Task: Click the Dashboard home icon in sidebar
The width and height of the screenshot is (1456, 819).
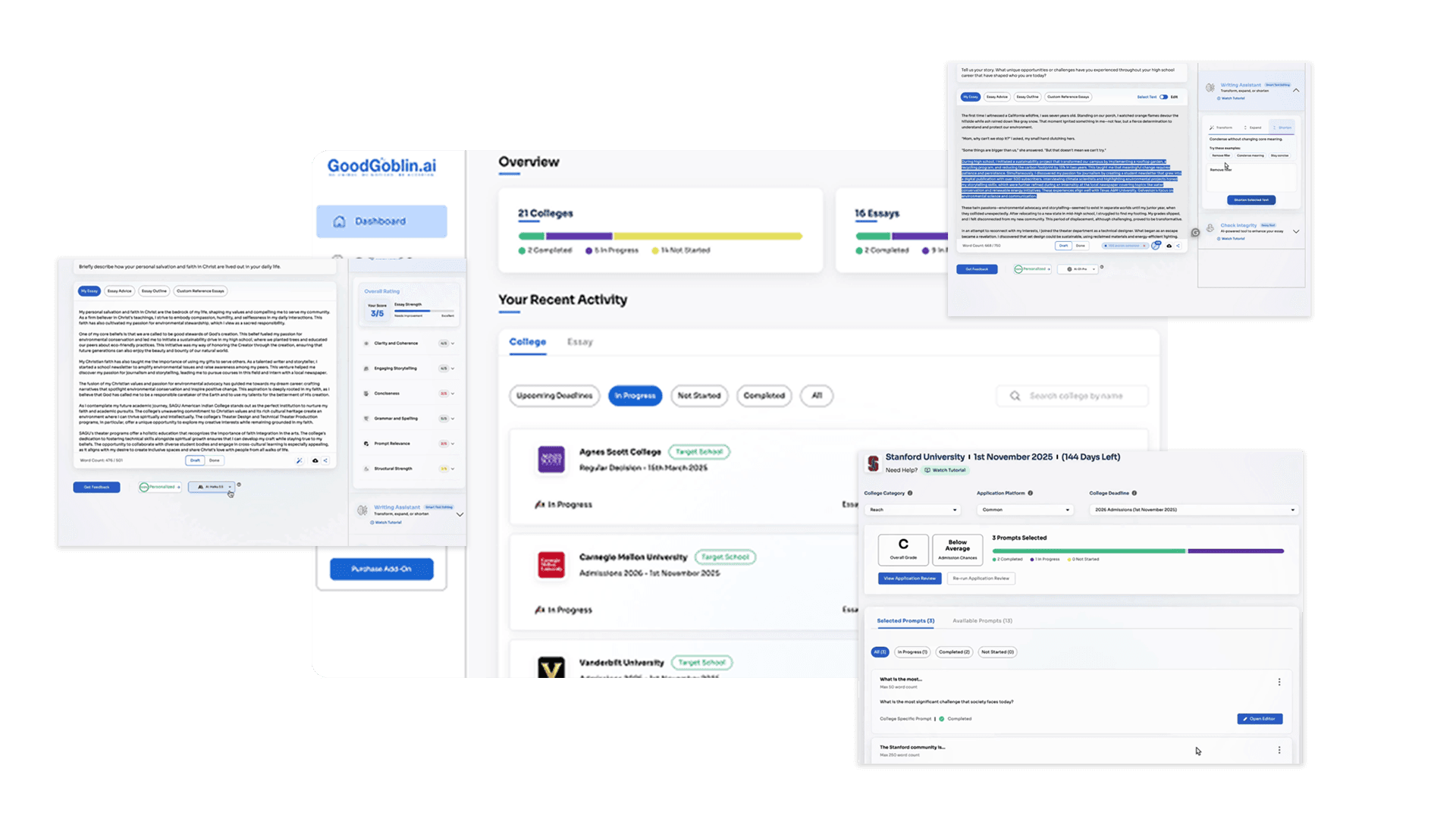Action: click(x=339, y=221)
